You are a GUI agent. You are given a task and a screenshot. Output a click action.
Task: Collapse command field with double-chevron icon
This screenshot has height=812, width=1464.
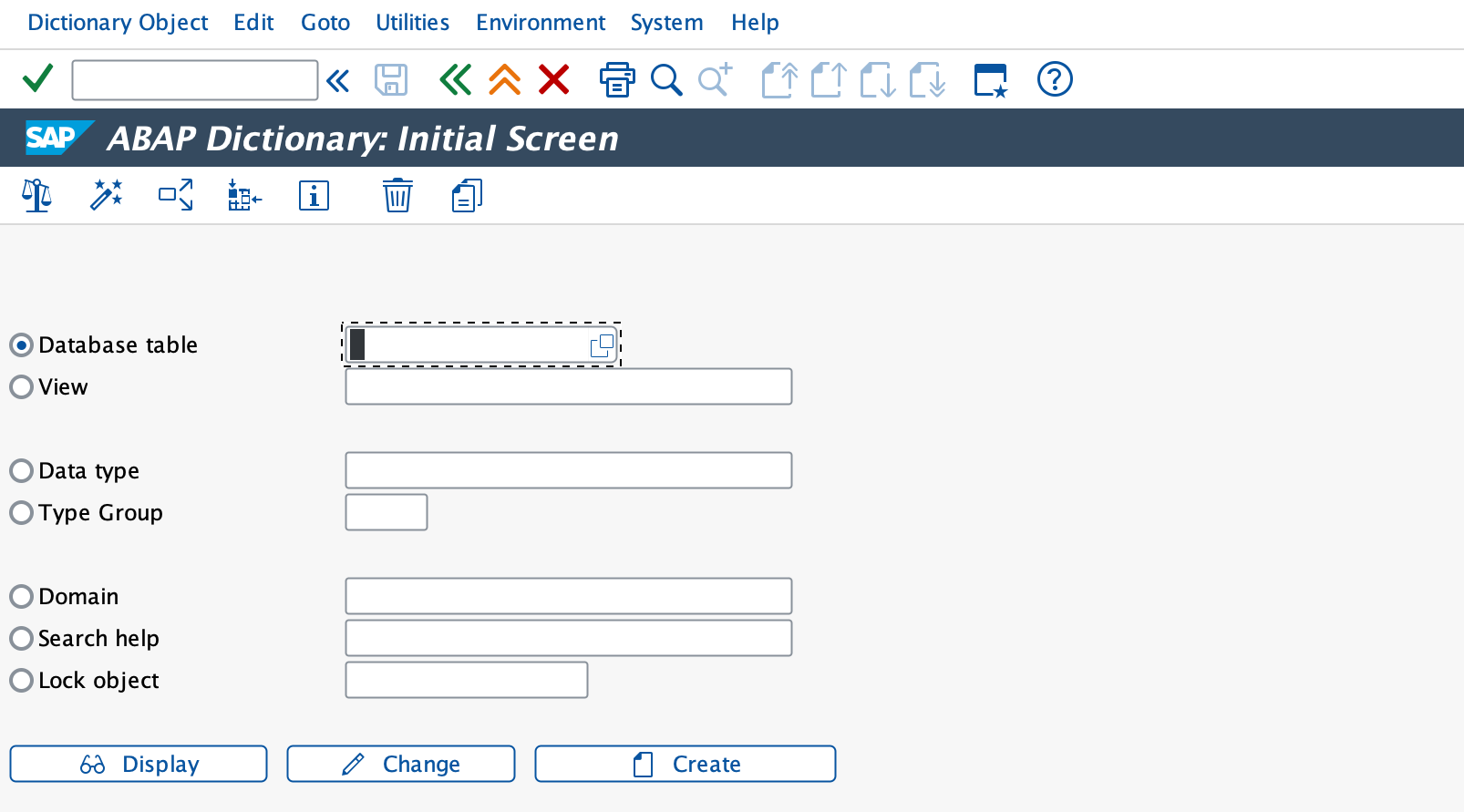coord(337,81)
